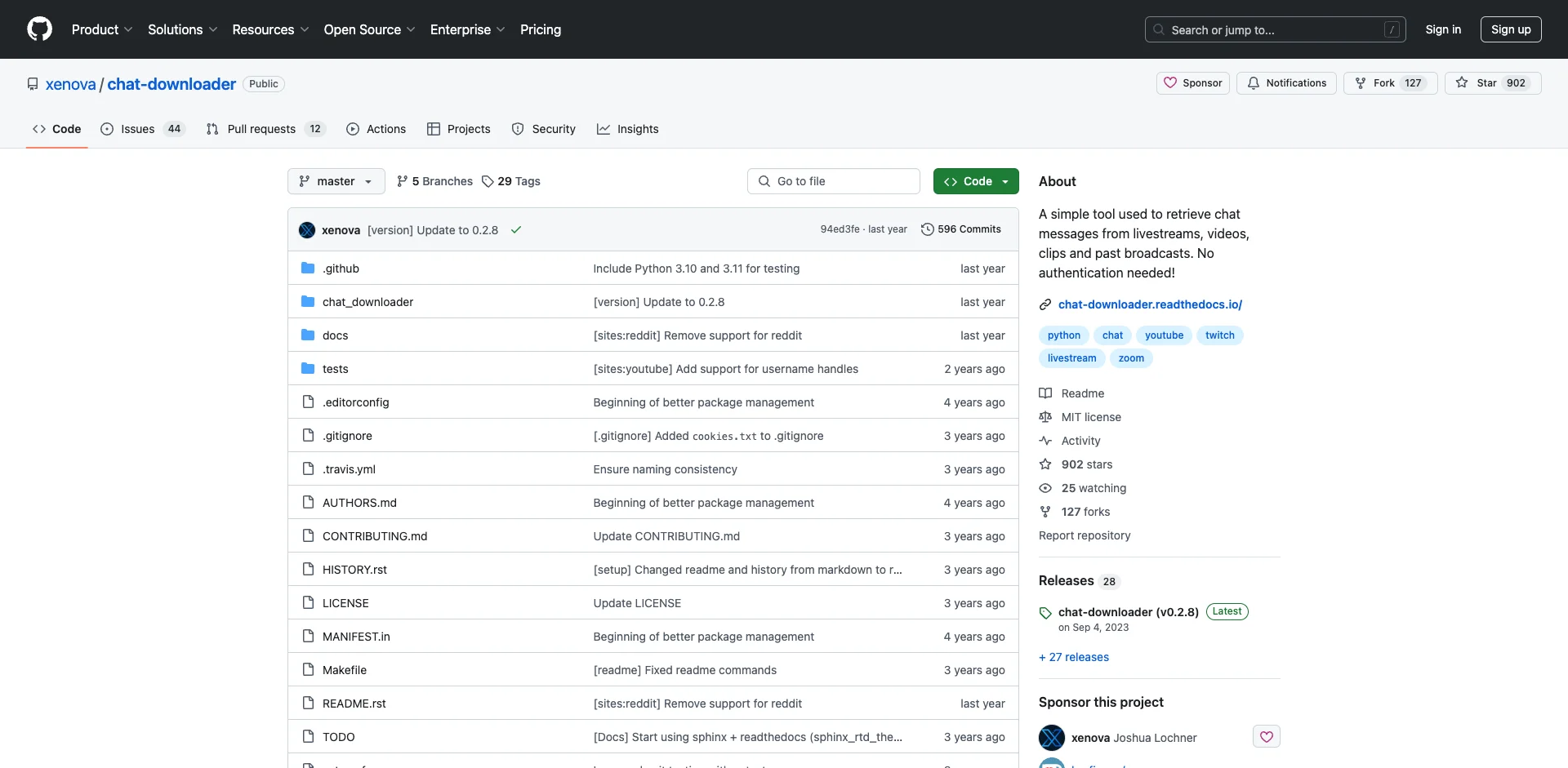
Task: Sponsor this repository via heart button
Action: click(x=1192, y=83)
